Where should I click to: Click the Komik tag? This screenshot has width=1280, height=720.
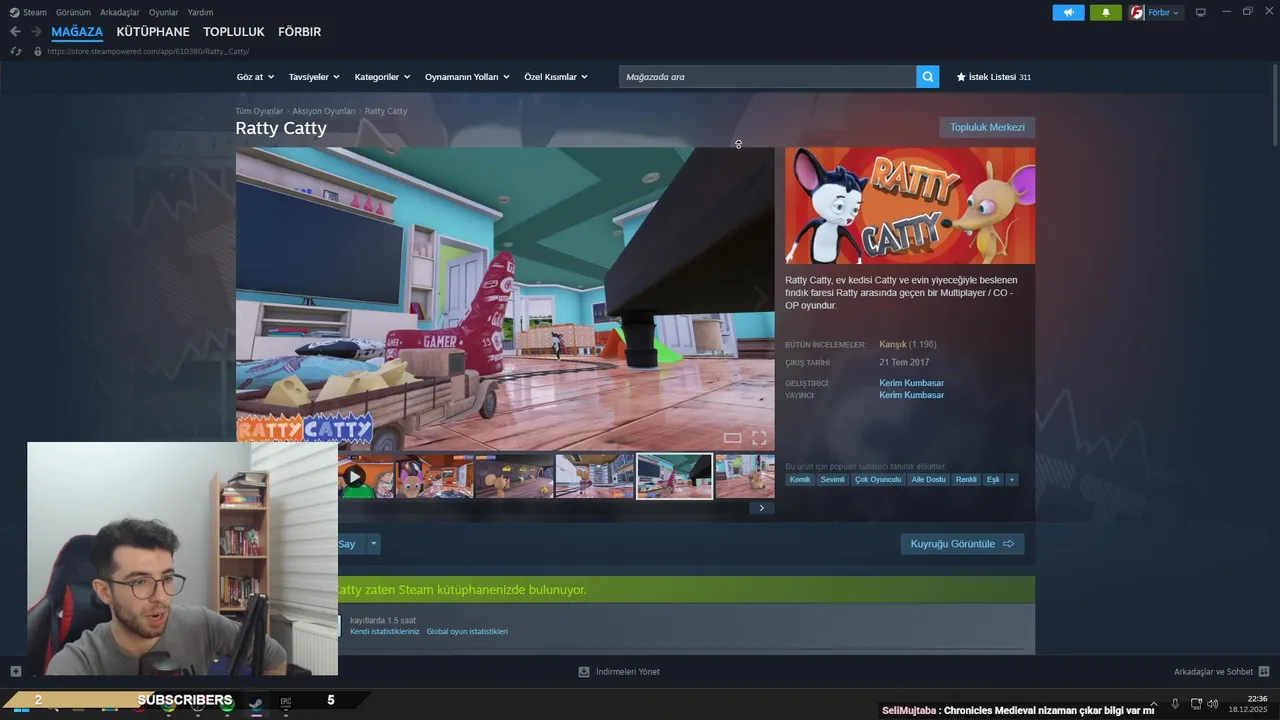(x=800, y=480)
